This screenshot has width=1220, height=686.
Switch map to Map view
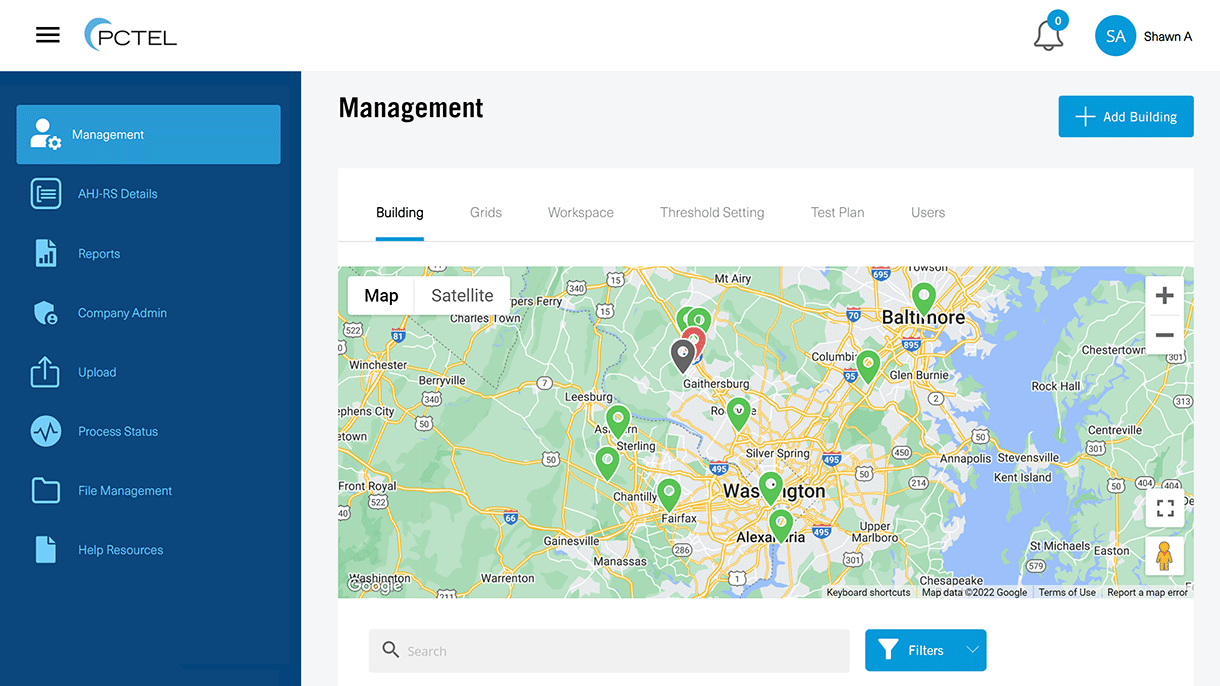[381, 296]
